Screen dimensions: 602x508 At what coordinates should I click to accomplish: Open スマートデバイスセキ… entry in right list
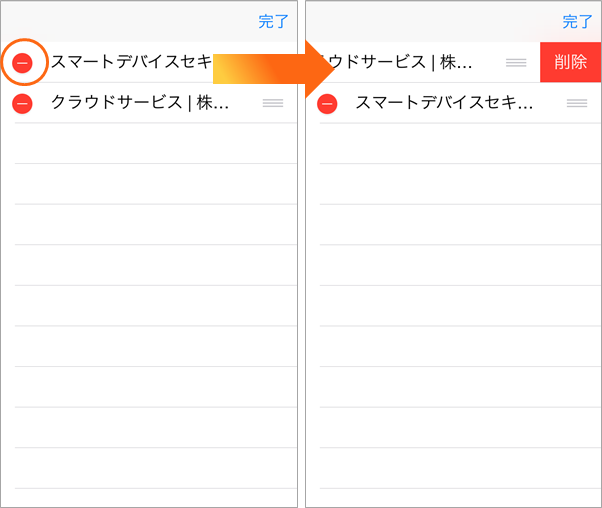click(x=444, y=103)
